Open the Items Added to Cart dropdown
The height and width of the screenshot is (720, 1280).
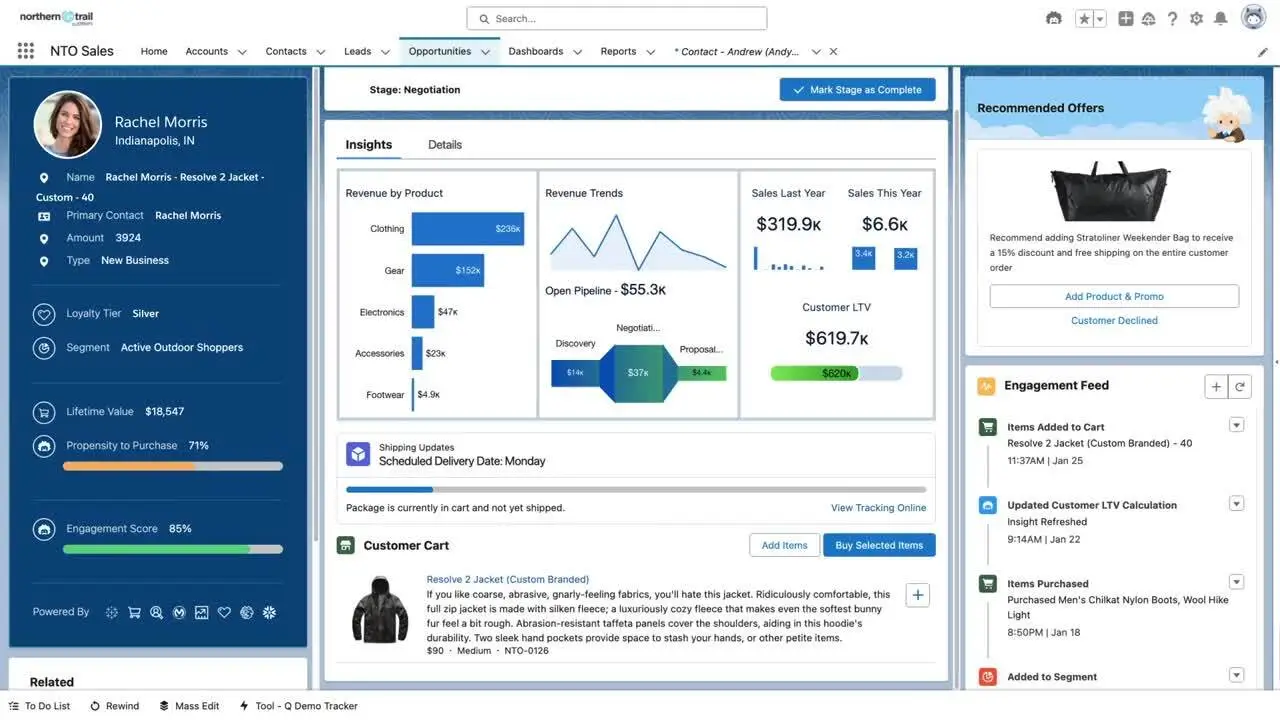coord(1236,423)
